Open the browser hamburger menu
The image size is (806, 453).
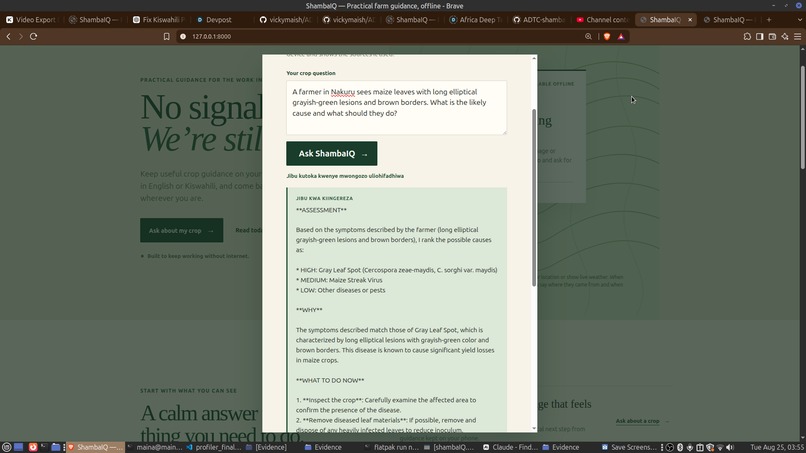pyautogui.click(x=797, y=37)
